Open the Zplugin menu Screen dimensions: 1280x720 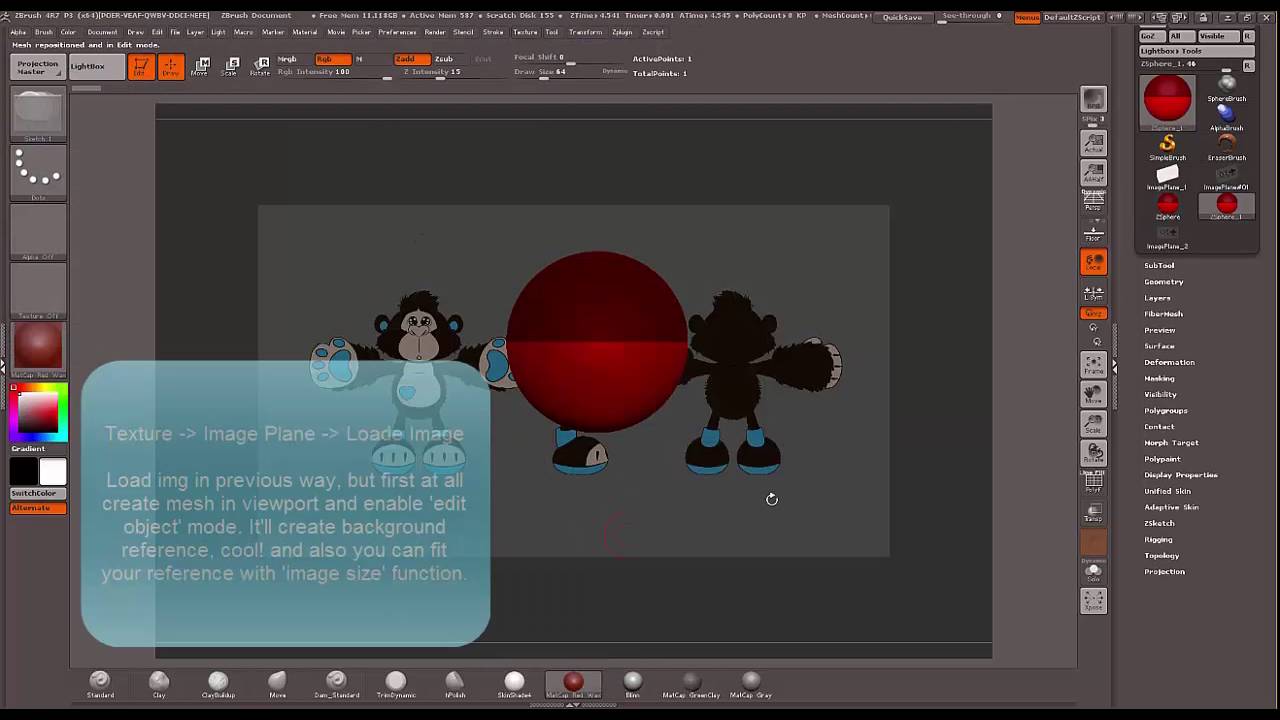tap(622, 32)
